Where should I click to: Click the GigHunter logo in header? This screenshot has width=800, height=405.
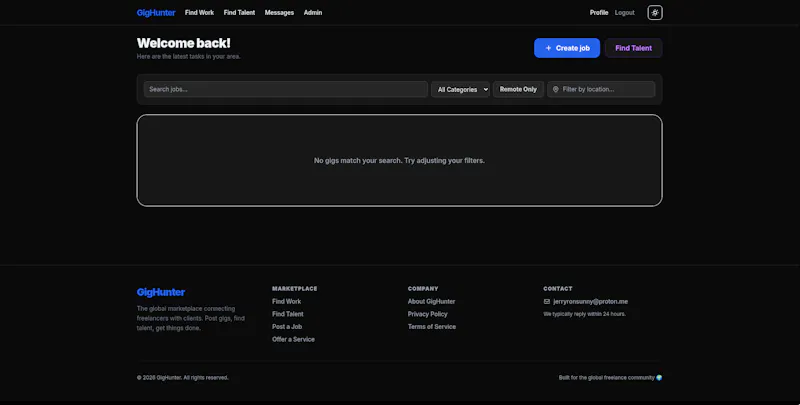156,13
